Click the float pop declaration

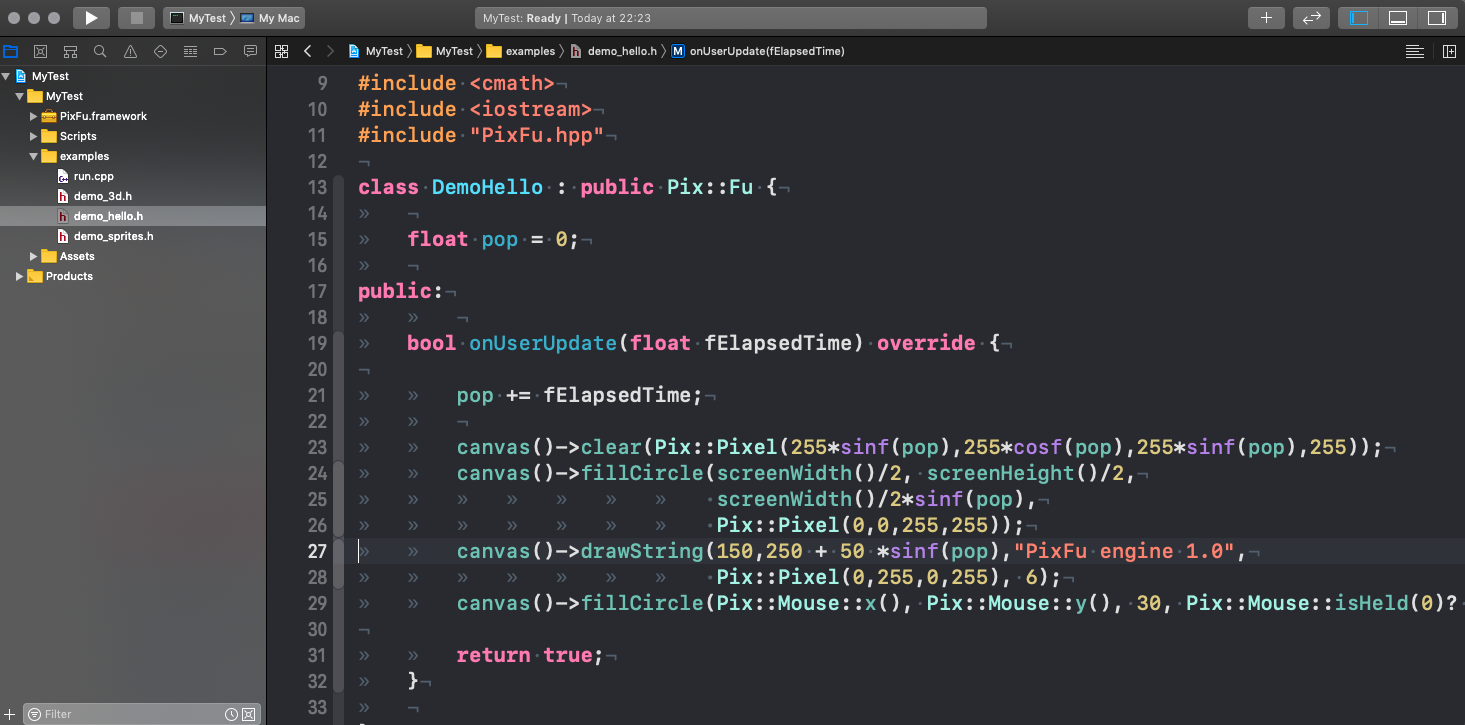[x=493, y=239]
